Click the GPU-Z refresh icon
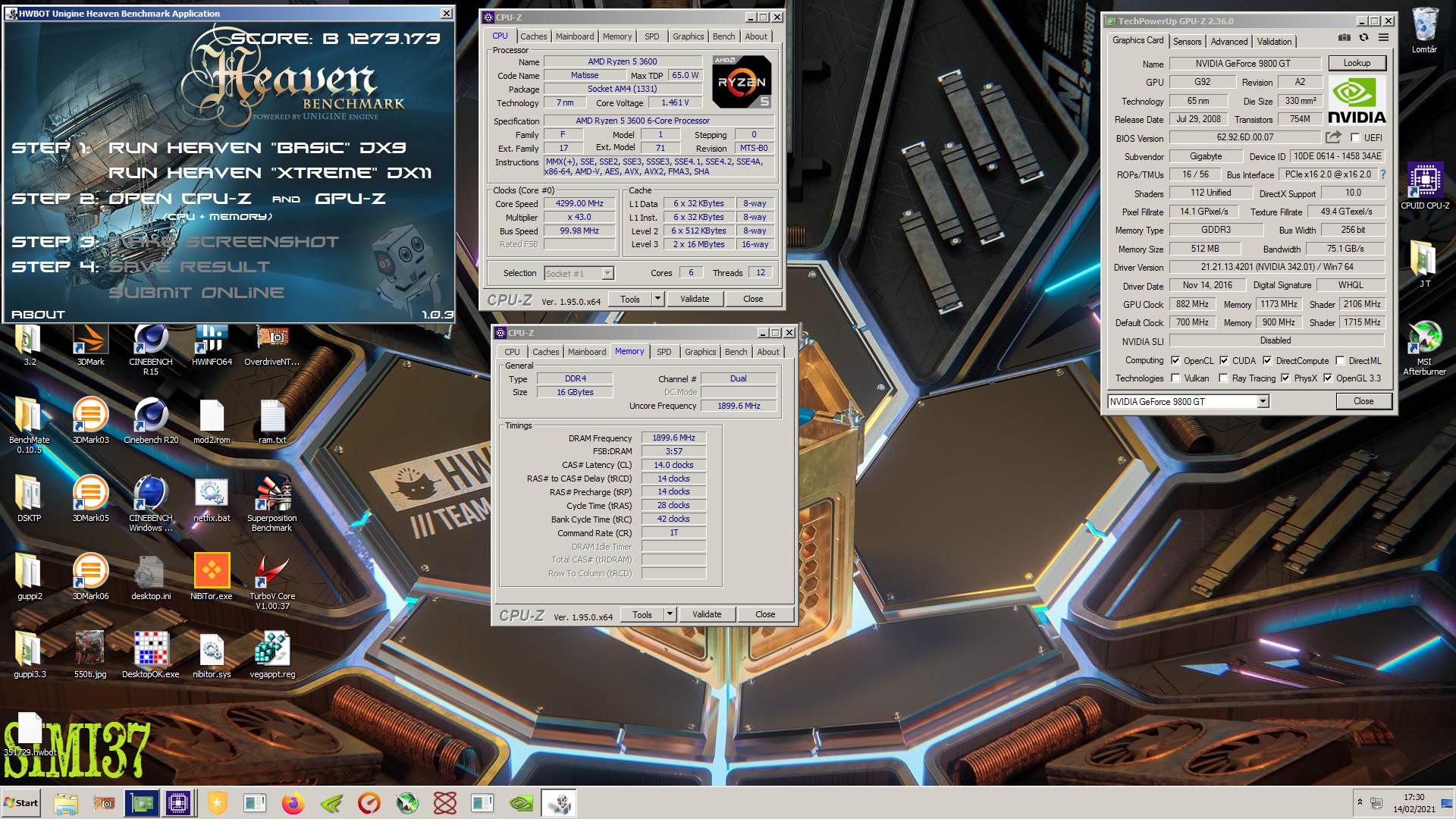Viewport: 1456px width, 819px height. coord(1363,37)
